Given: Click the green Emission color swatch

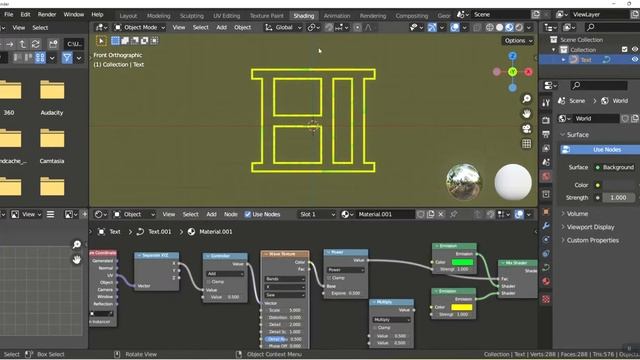Looking at the screenshot, I should 462,262.
